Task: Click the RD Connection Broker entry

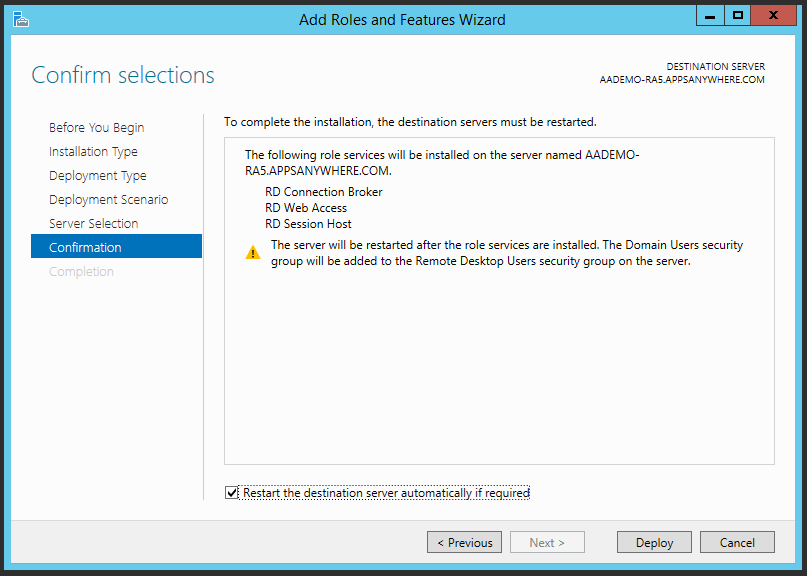Action: point(323,192)
